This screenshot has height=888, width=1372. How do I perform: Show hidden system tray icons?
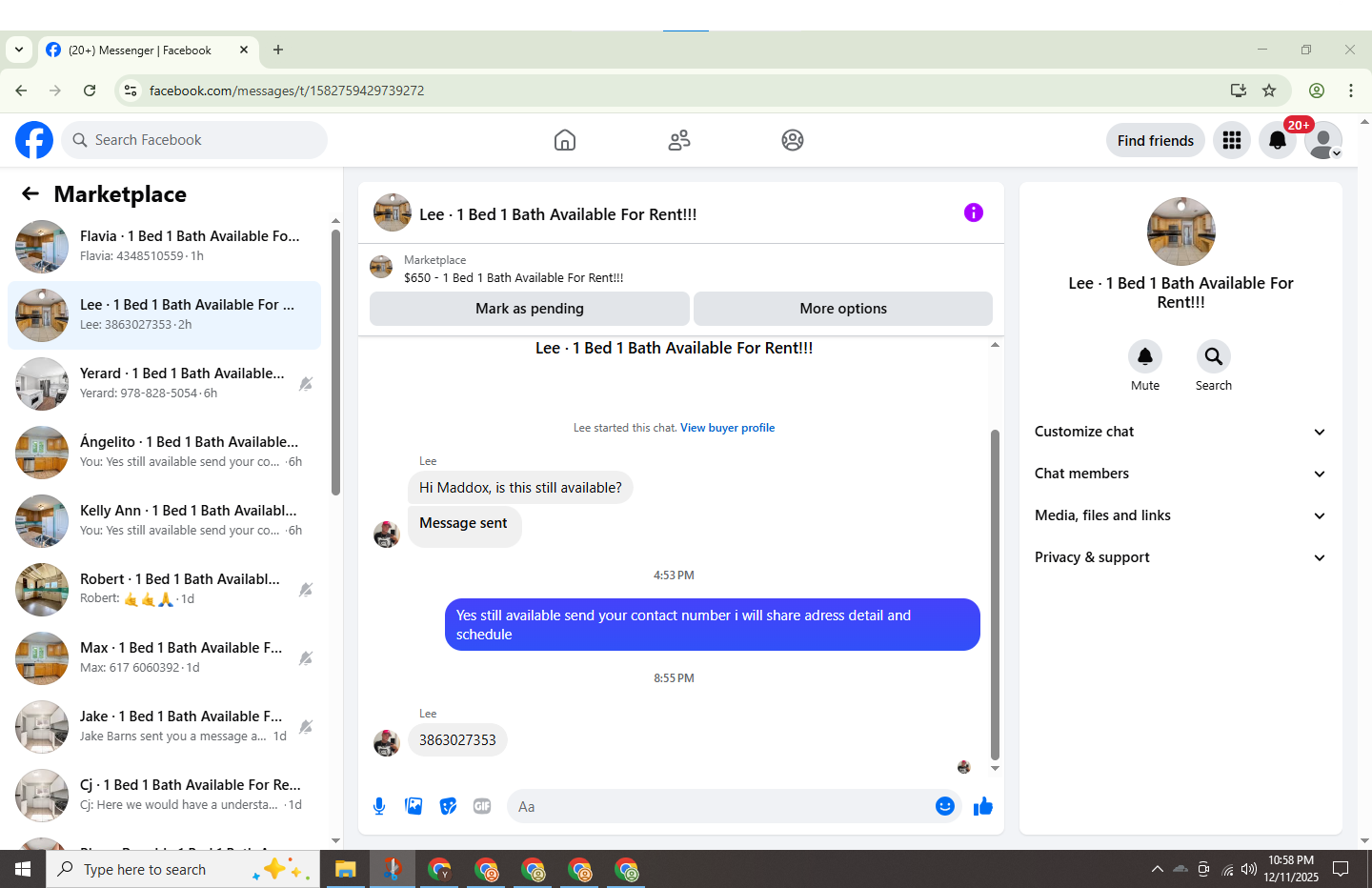pyautogui.click(x=1157, y=869)
